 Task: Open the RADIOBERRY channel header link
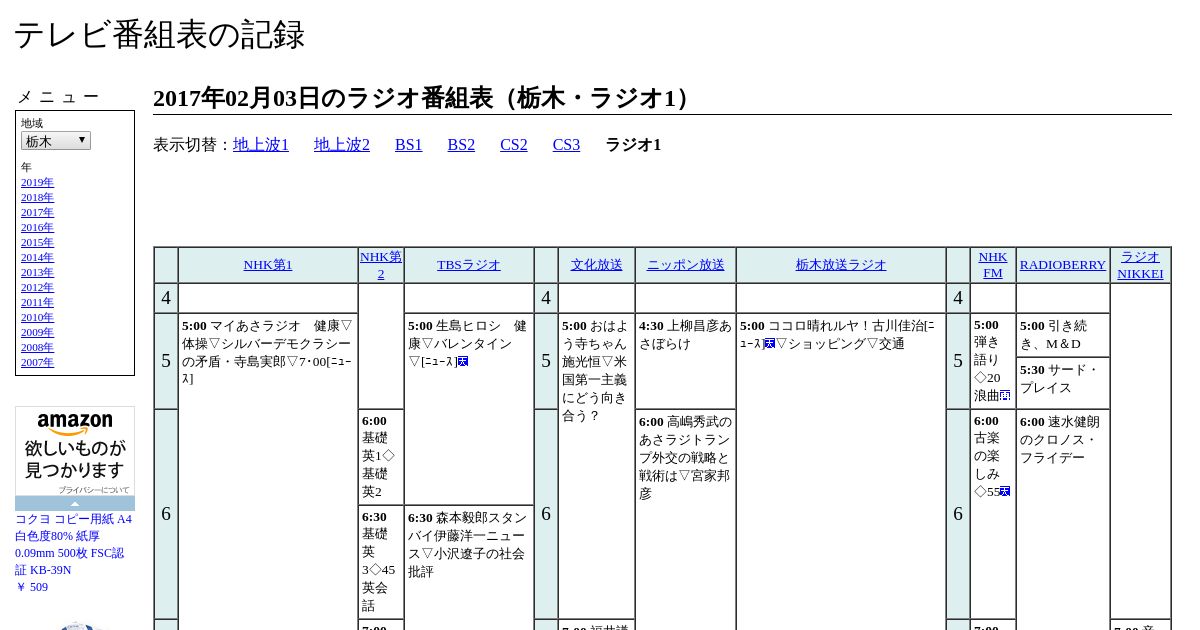point(1063,265)
